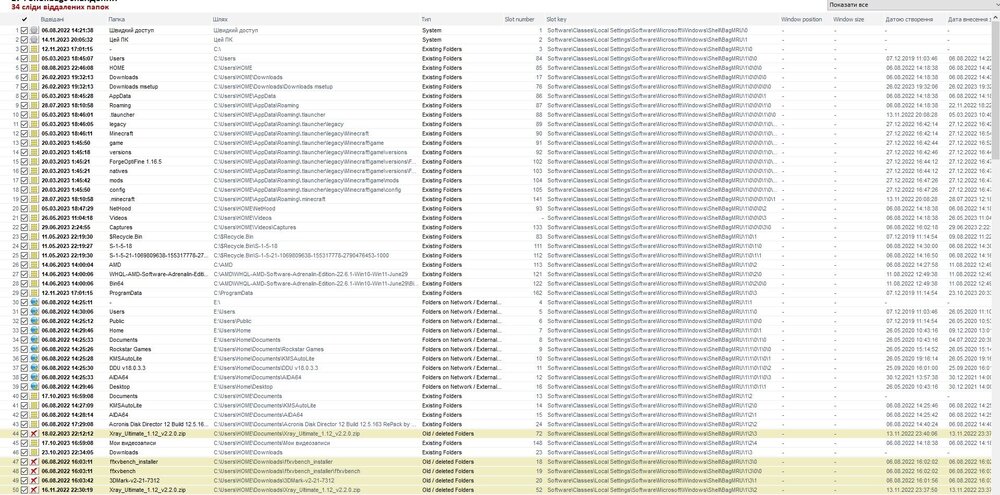The image size is (1000, 495).
Task: Click the folder icon in the Roaming row
Action: [x=34, y=105]
